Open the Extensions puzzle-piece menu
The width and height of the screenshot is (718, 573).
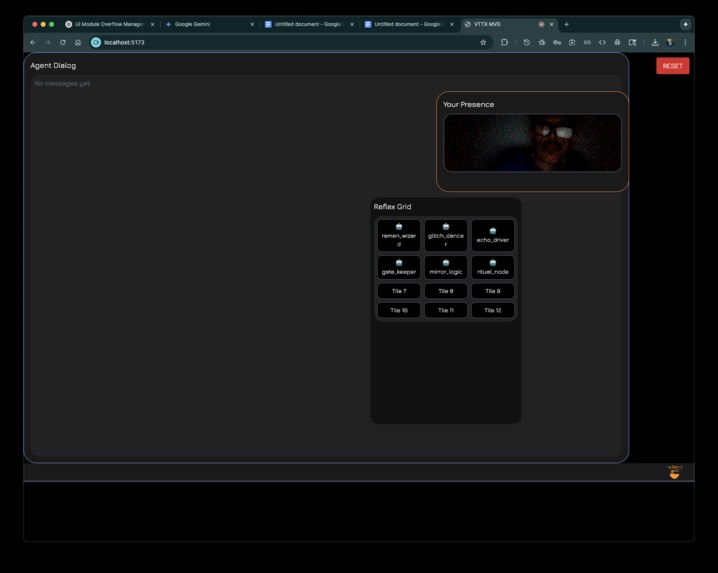[504, 42]
